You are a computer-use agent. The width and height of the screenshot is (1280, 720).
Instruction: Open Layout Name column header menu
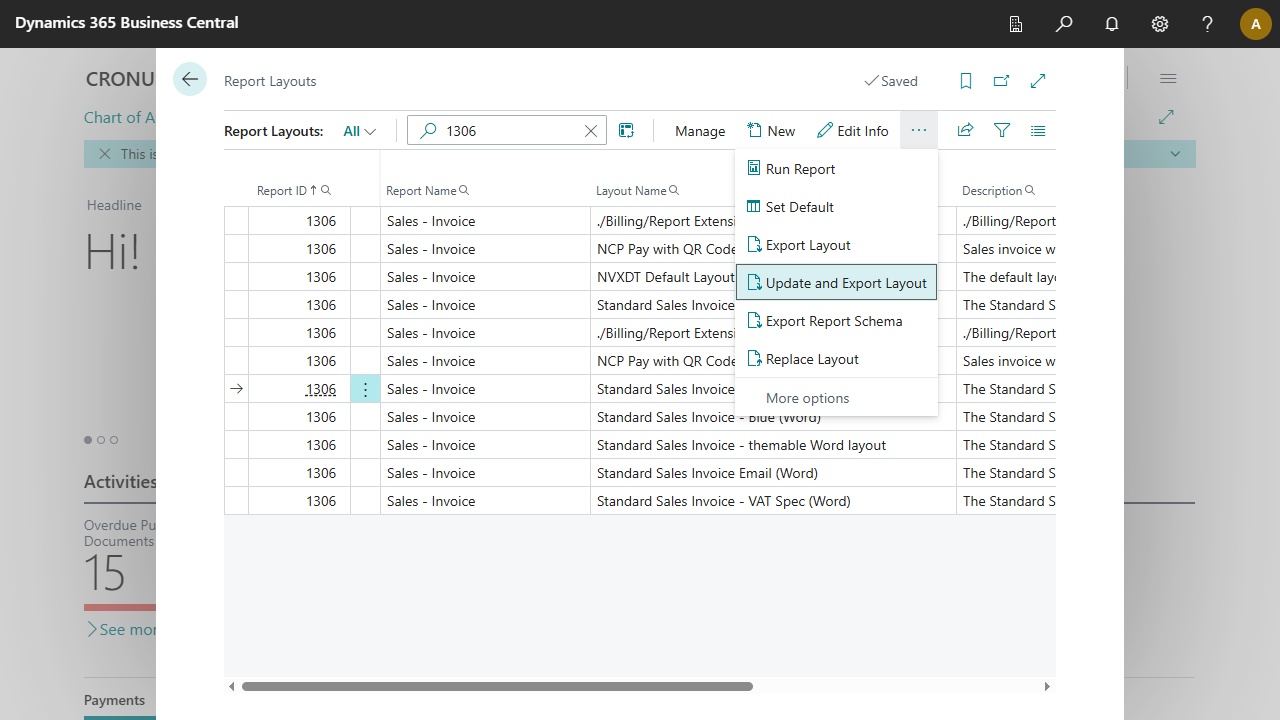[638, 191]
